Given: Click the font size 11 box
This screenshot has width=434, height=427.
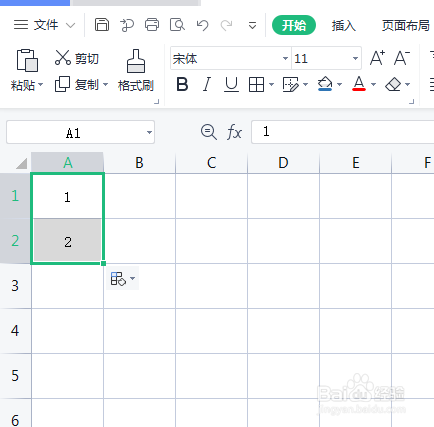Looking at the screenshot, I should click(x=321, y=59).
